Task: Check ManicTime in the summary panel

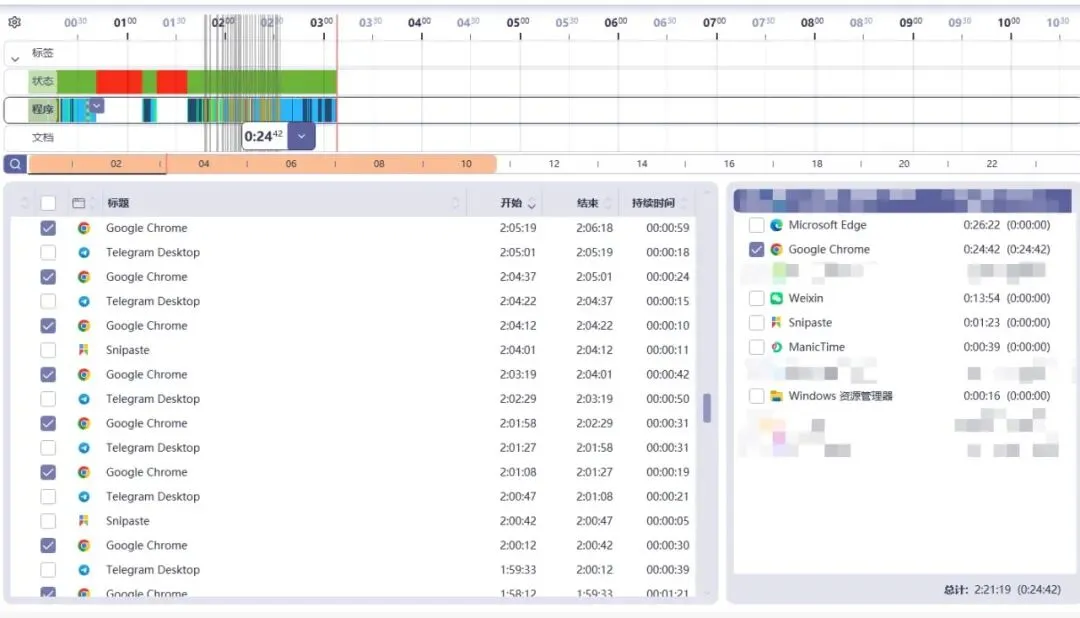Action: (x=756, y=347)
